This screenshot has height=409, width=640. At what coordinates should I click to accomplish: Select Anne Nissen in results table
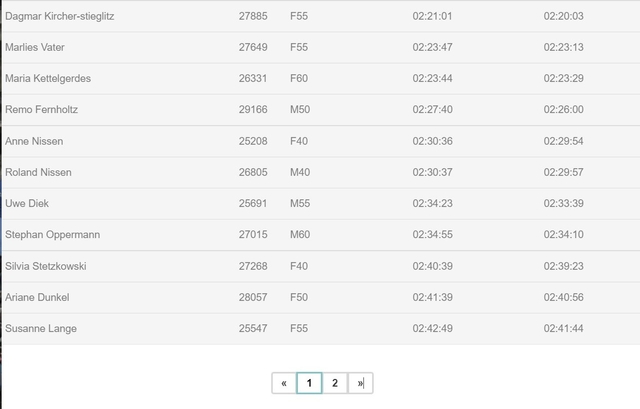coord(322,141)
